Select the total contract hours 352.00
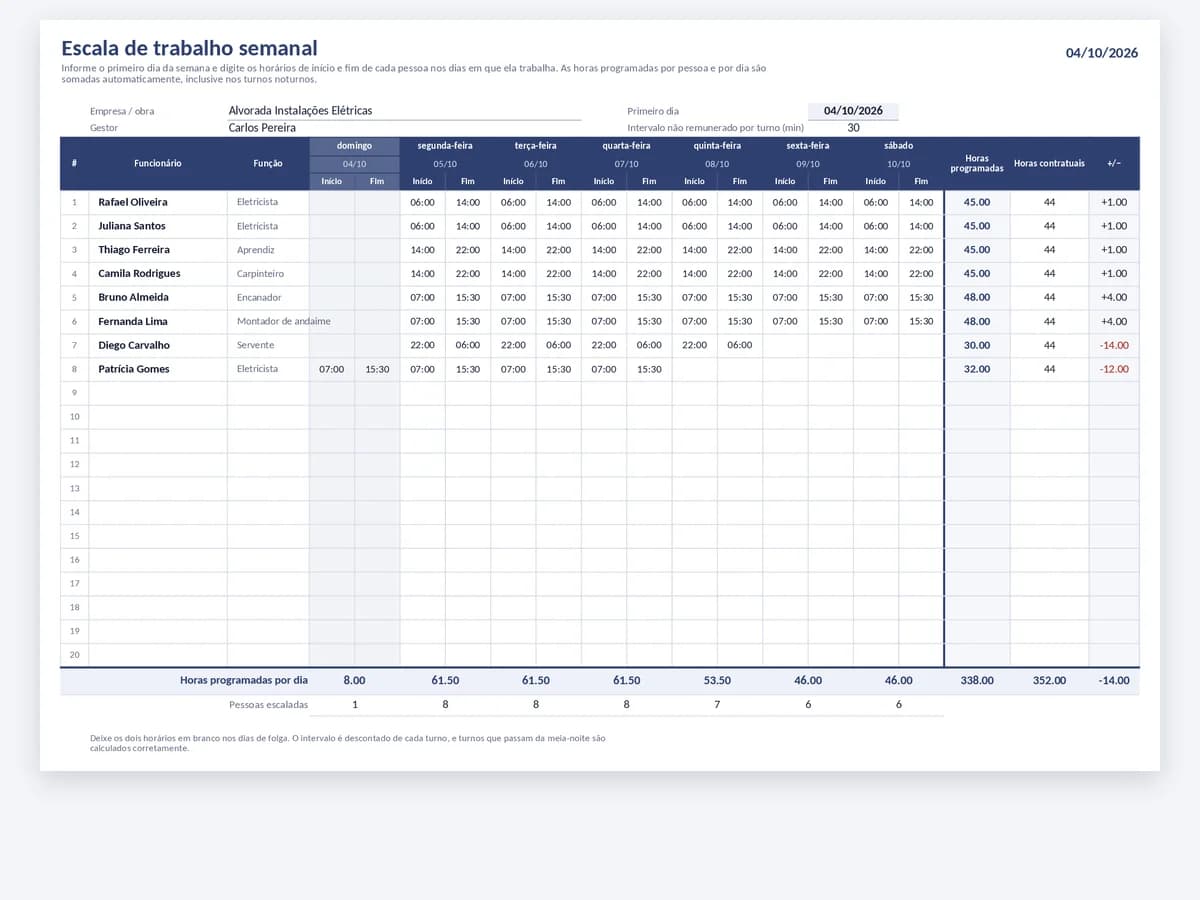The width and height of the screenshot is (1200, 900). coord(1049,680)
